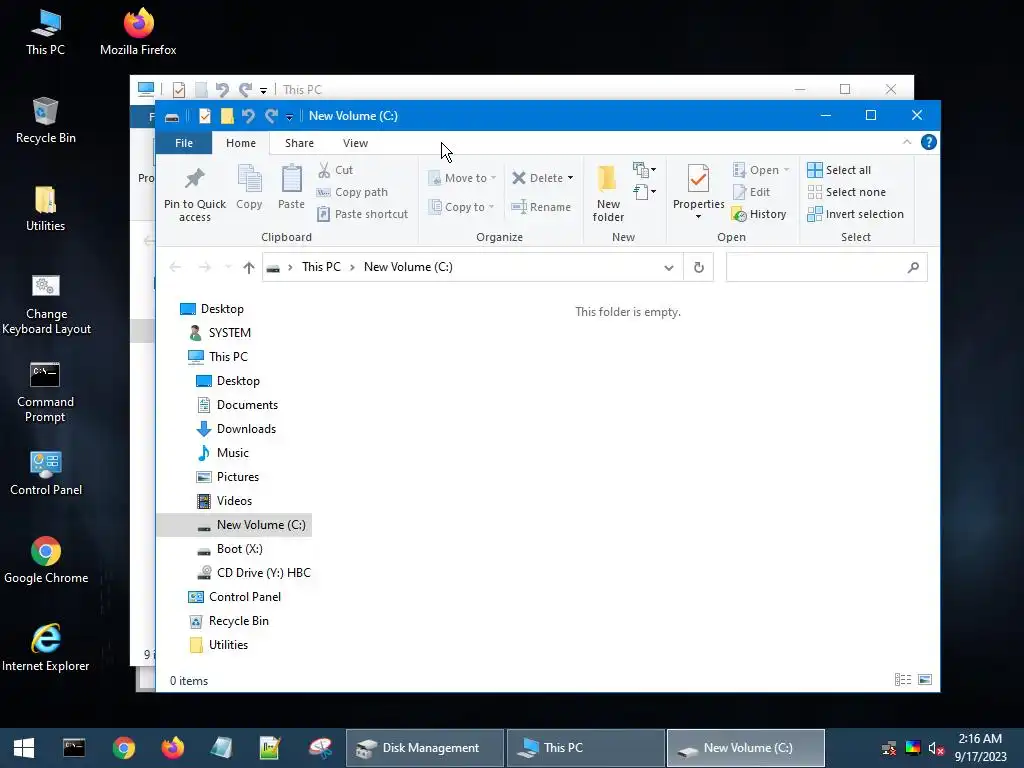The width and height of the screenshot is (1024, 768).
Task: Switch to large icons view icon
Action: click(x=925, y=680)
